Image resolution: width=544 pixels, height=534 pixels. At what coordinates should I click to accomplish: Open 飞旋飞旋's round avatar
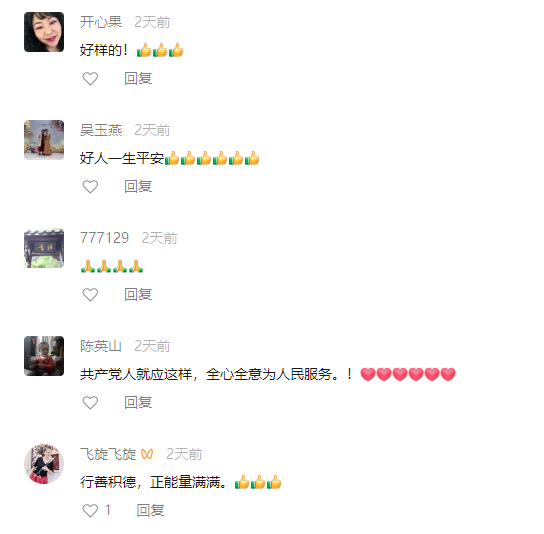[44, 464]
